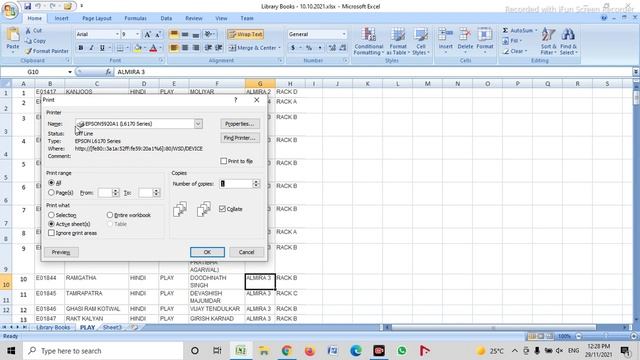
Task: Click the Print dialog help question mark
Action: click(x=236, y=100)
